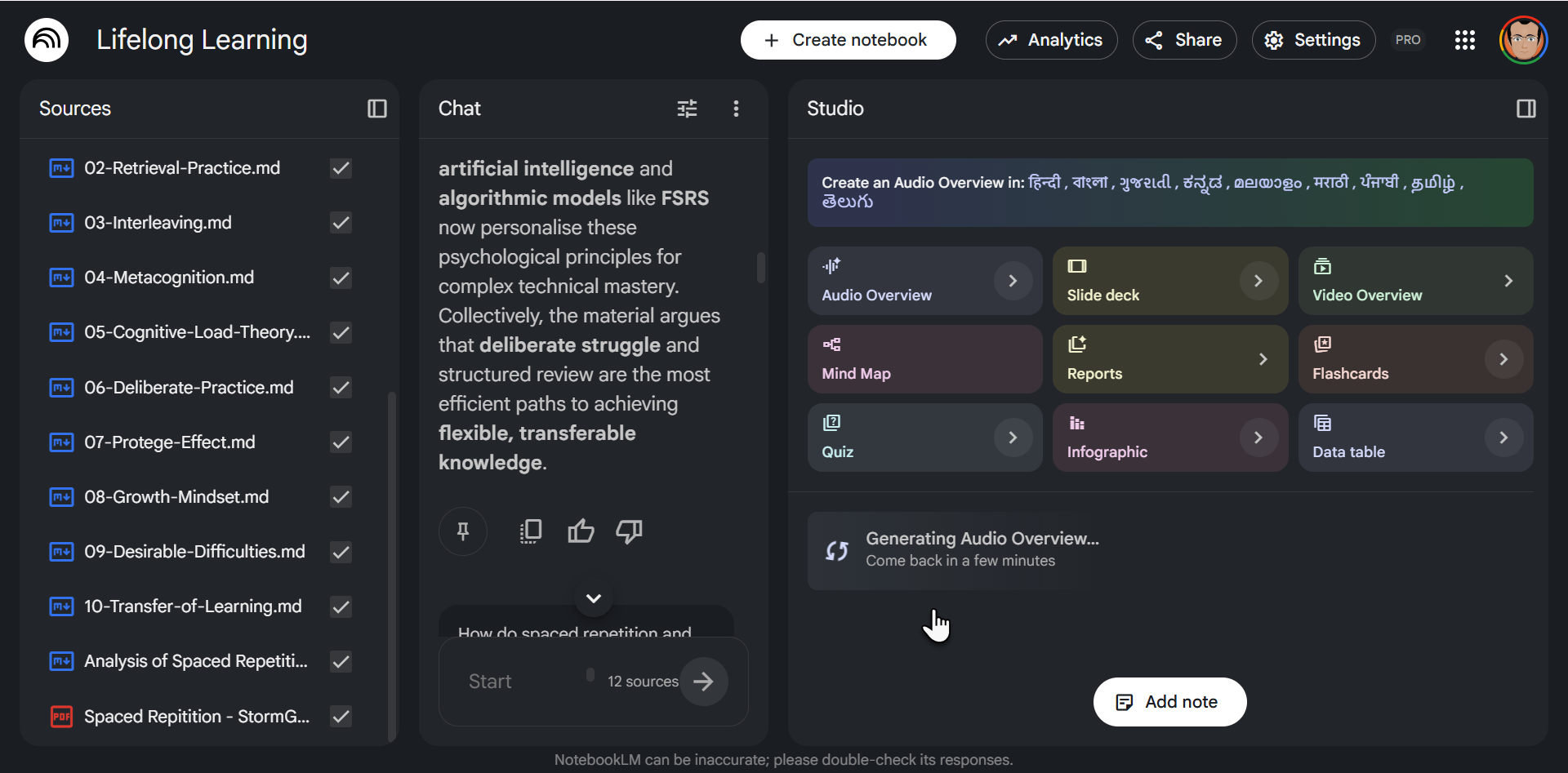This screenshot has height=773, width=1568.
Task: Expand Data table options chevron
Action: [x=1503, y=438]
